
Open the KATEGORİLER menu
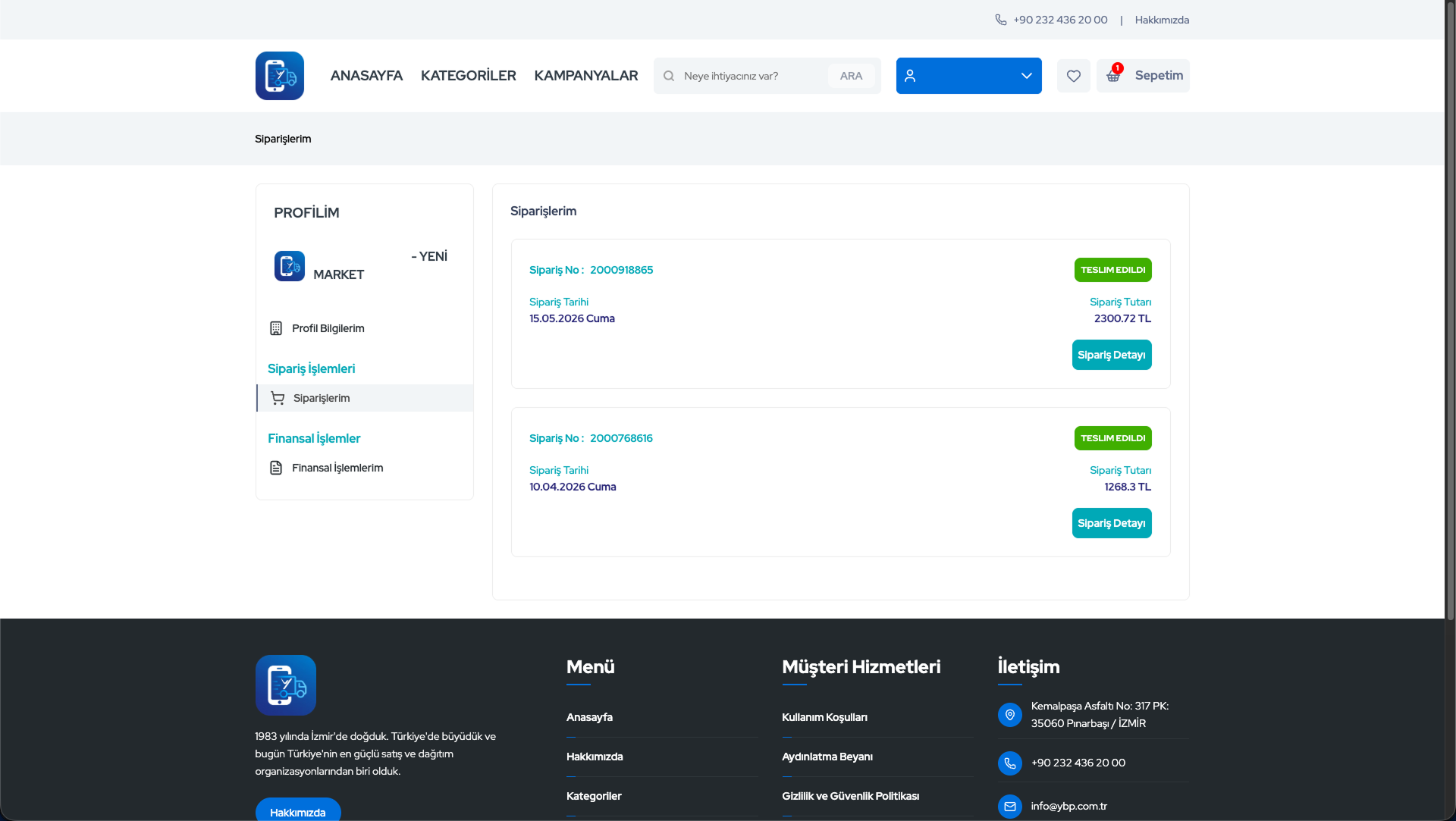[x=469, y=76]
